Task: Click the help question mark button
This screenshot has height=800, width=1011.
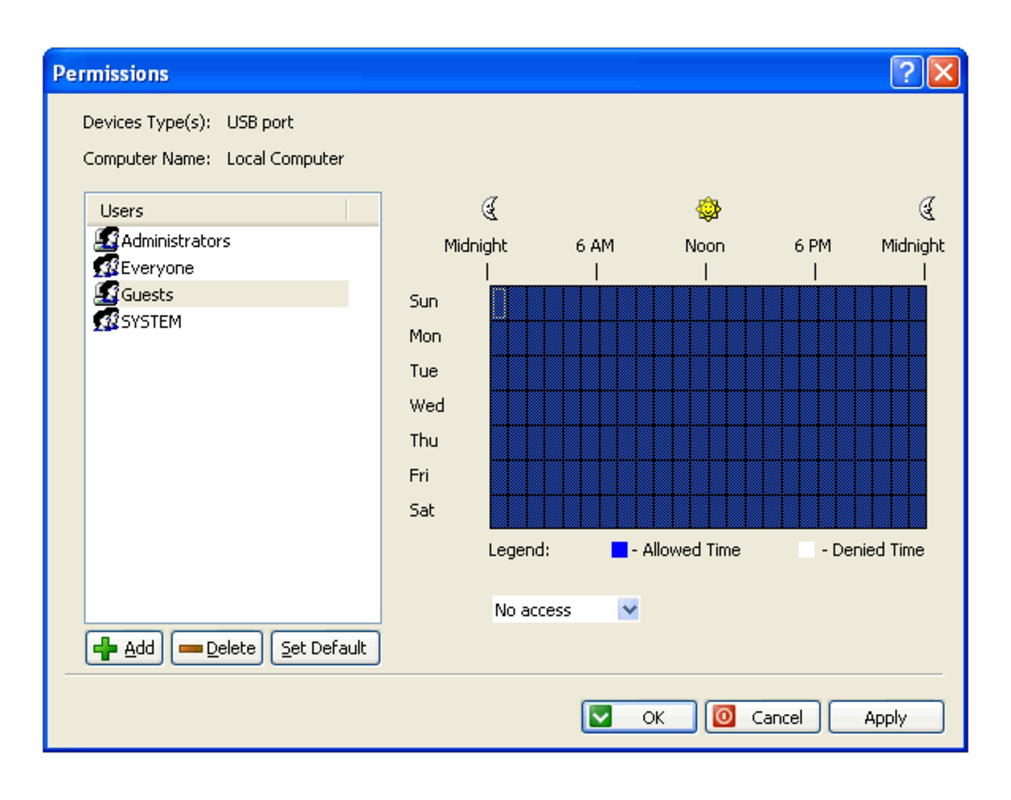Action: (906, 72)
